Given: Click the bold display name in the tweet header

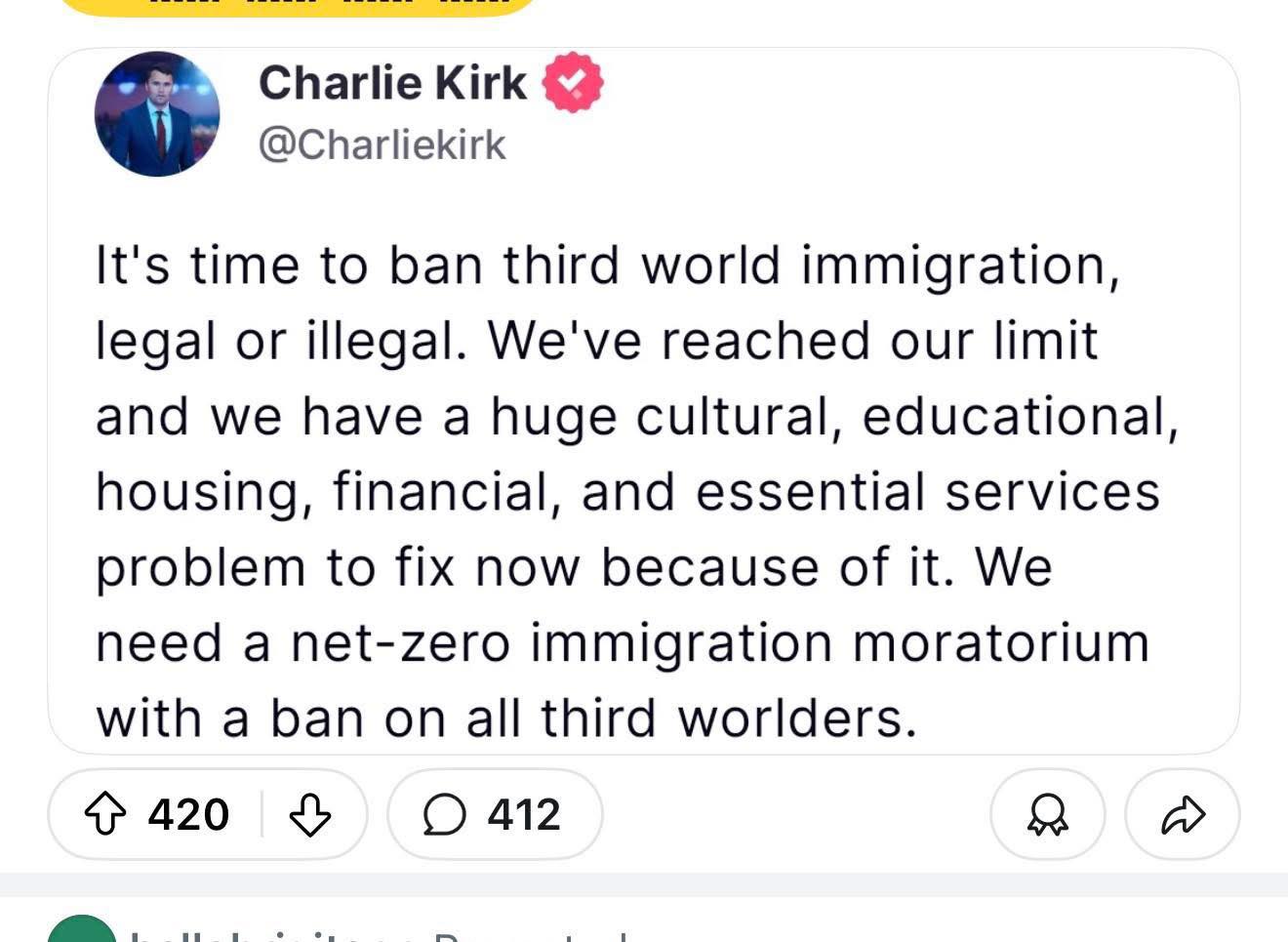Looking at the screenshot, I should pos(392,82).
